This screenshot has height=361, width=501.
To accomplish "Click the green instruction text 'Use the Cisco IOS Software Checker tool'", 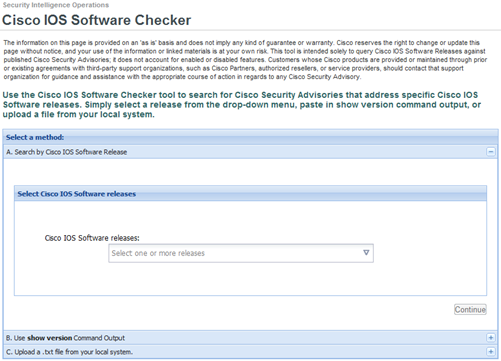I will coord(241,105).
